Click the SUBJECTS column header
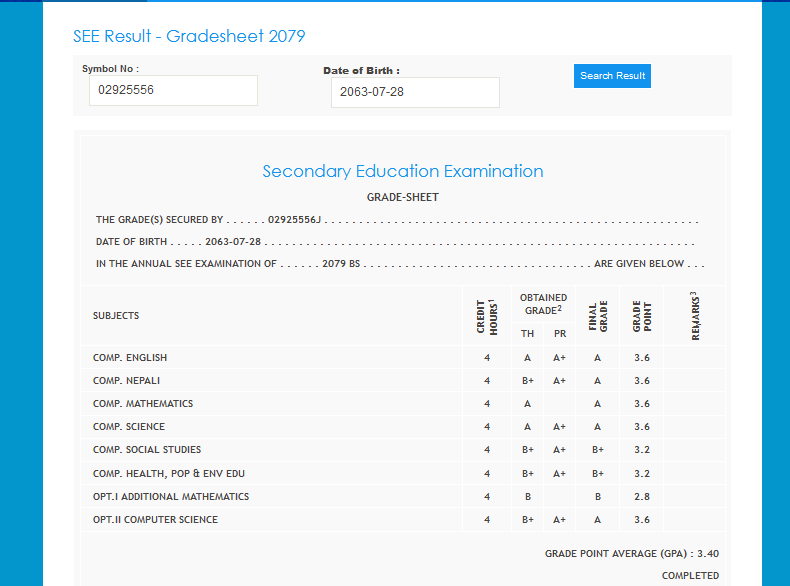790x586 pixels. tap(116, 316)
